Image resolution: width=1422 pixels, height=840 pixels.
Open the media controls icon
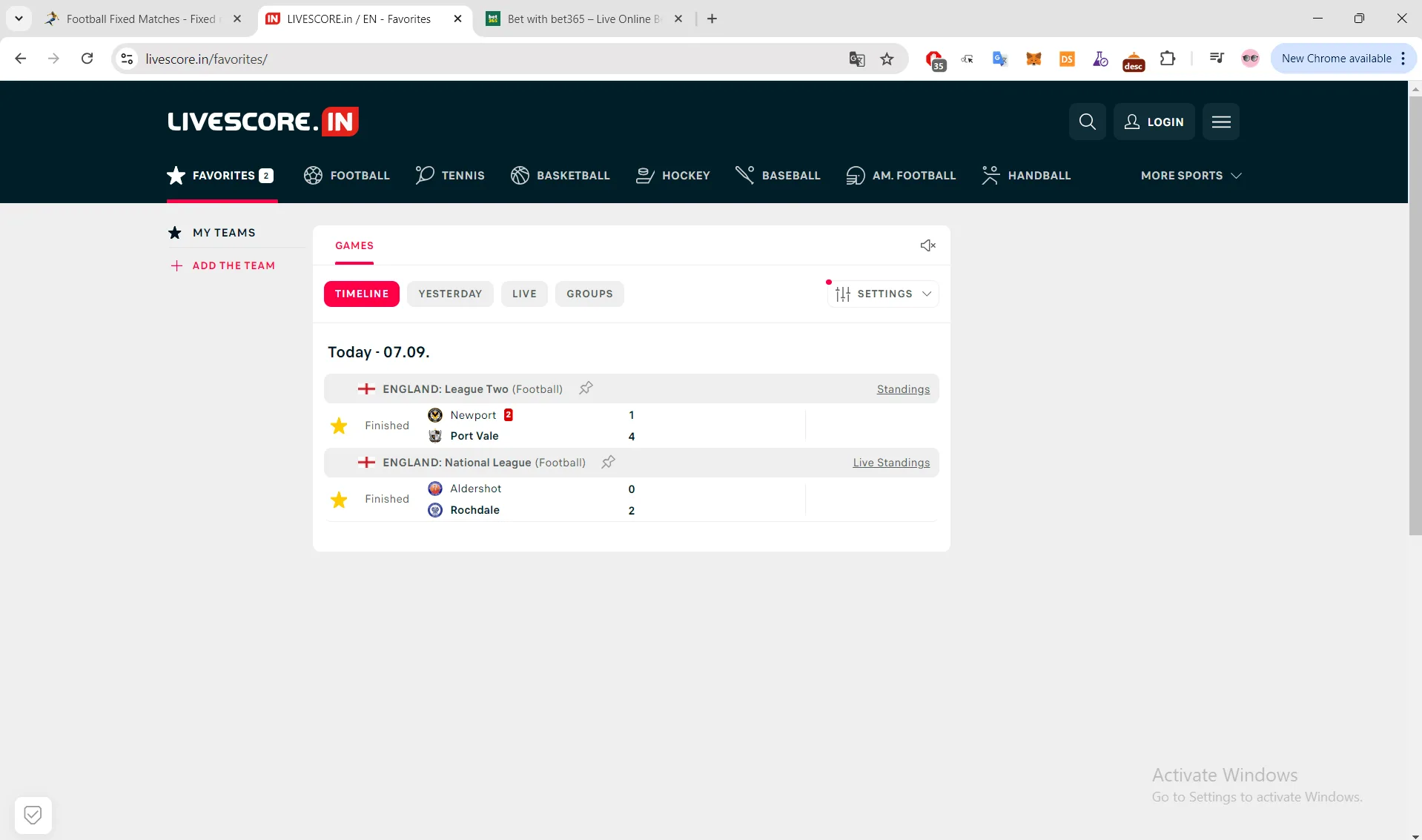1217,59
